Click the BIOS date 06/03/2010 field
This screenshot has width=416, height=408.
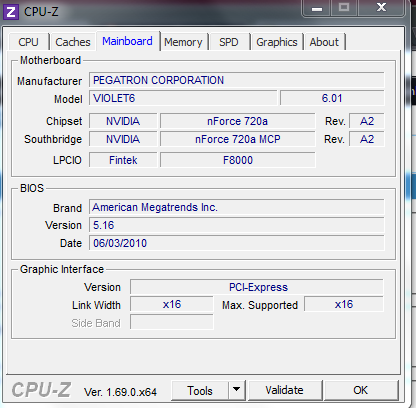point(237,243)
